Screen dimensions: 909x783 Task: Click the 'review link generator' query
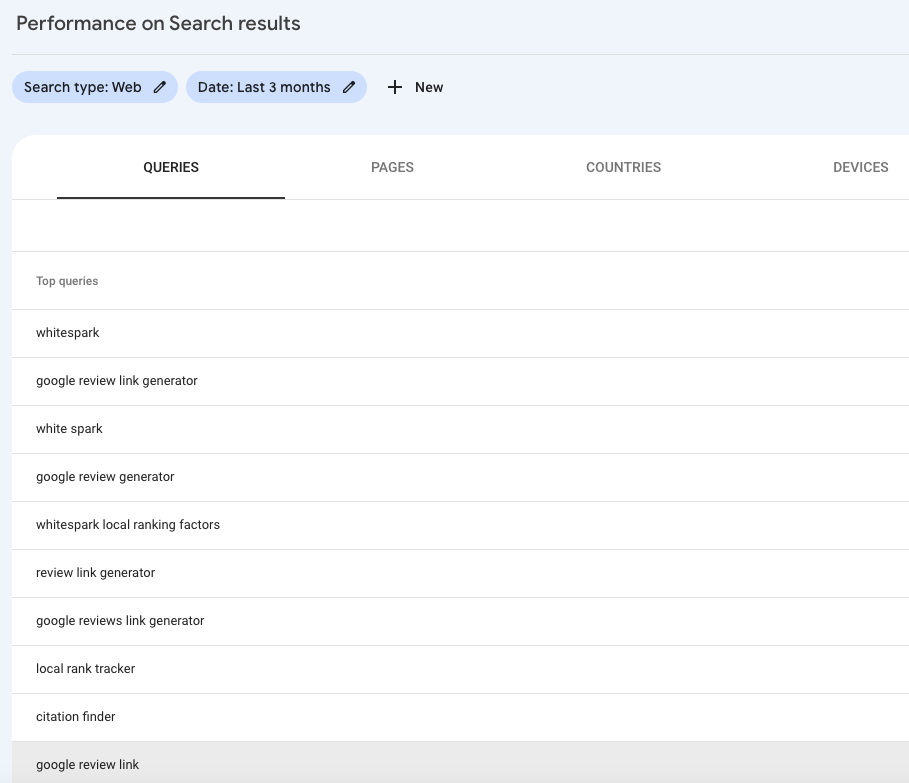tap(96, 573)
